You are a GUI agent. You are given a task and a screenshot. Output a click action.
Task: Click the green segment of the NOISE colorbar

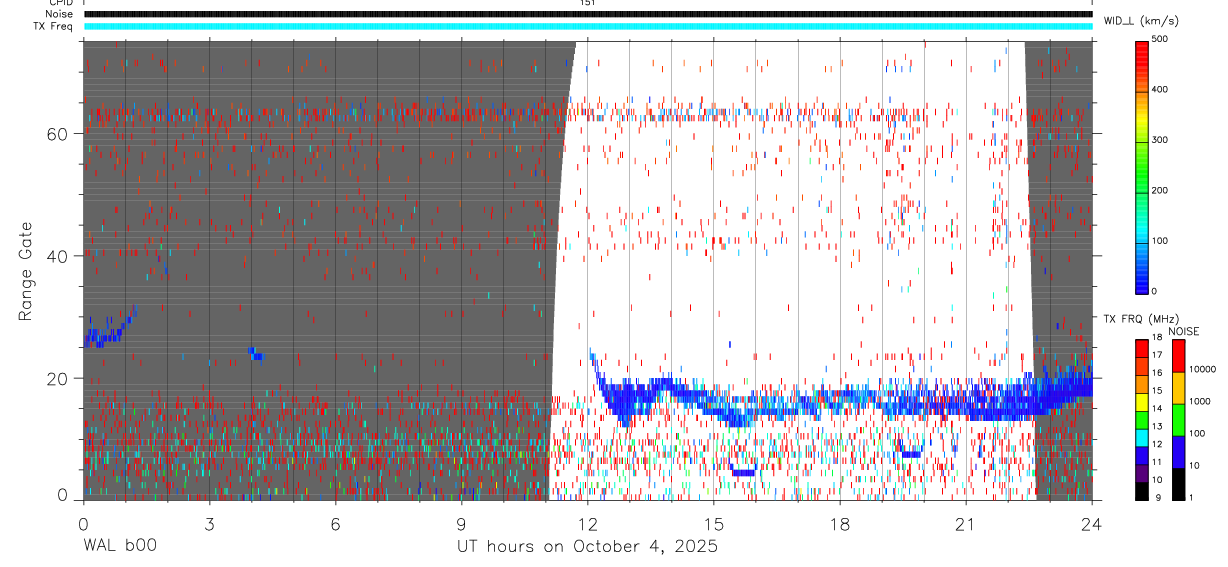click(1178, 420)
